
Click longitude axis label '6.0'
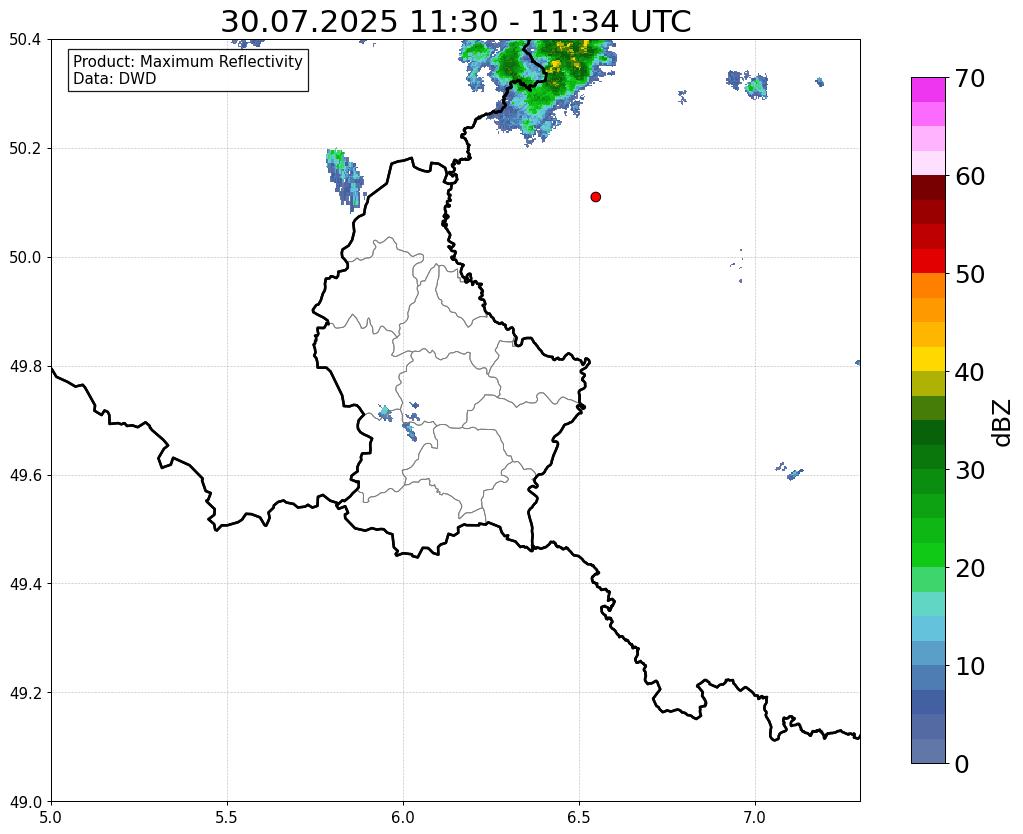pyautogui.click(x=403, y=817)
